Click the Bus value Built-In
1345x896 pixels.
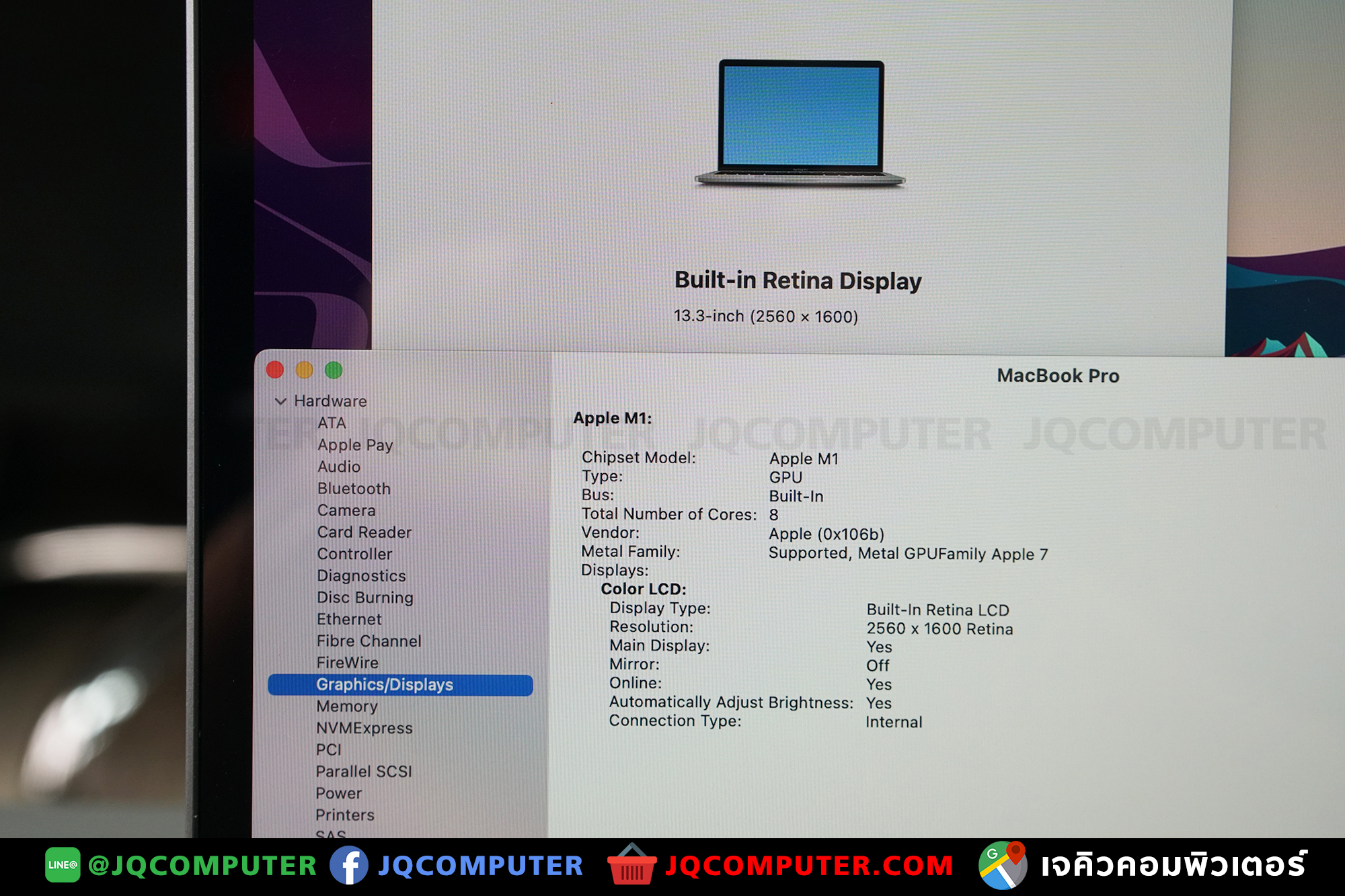pos(796,496)
